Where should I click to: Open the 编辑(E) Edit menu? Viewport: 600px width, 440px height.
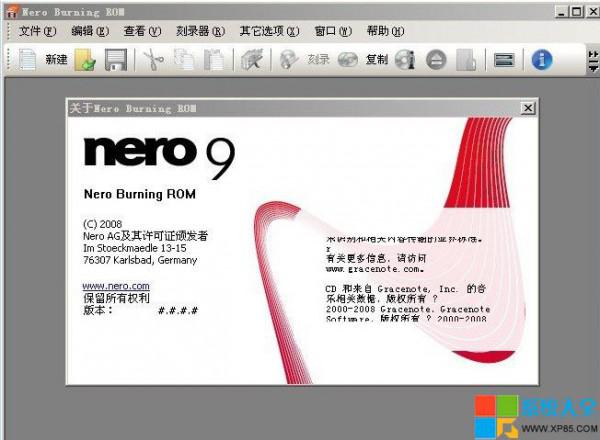coord(89,31)
